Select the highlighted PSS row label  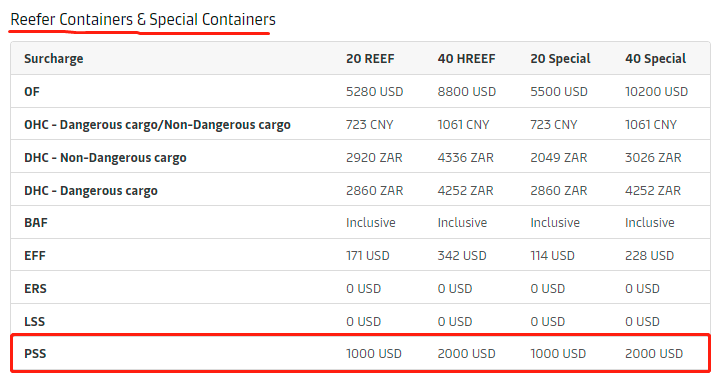coord(35,354)
